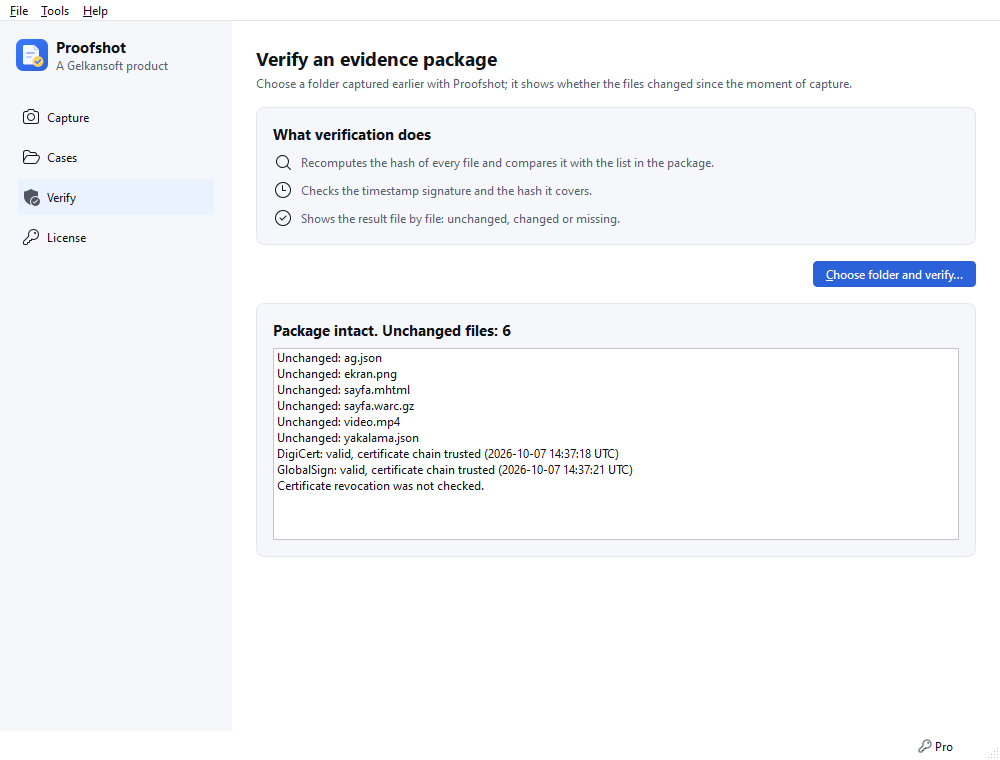Click the window resize grip in the corner
Screen dimensions: 1000x760
click(993, 753)
